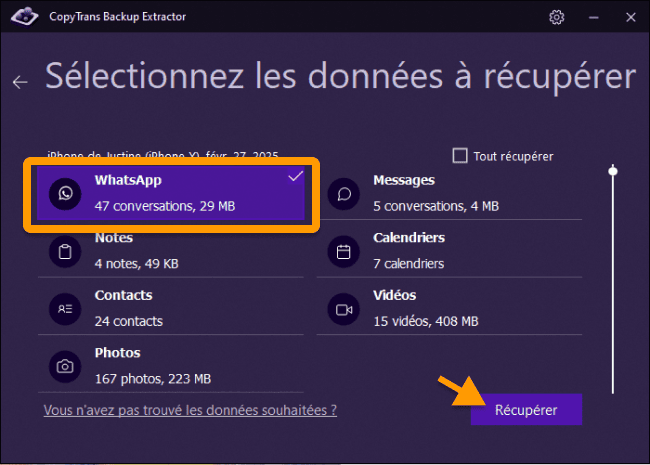Tick the Tout récupérer checkbox
Screen dimensions: 650x465
tap(460, 156)
